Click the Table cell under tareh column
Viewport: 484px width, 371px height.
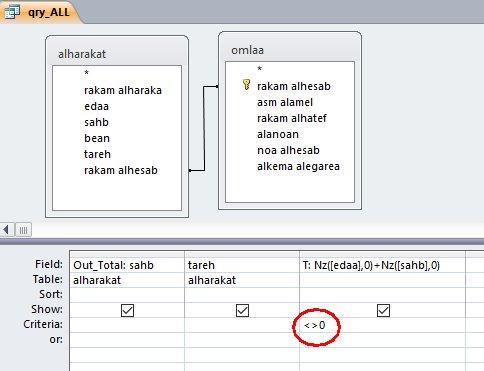point(242,280)
